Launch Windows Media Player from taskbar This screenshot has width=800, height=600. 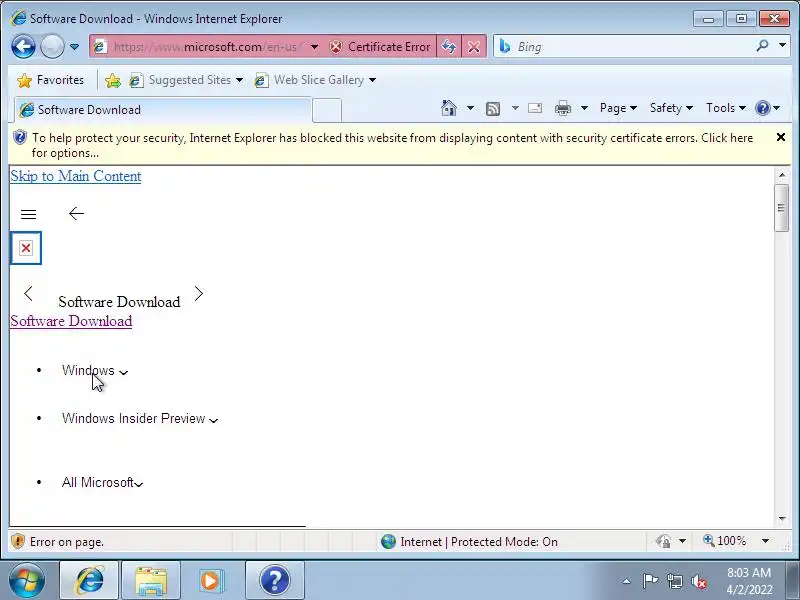click(211, 581)
